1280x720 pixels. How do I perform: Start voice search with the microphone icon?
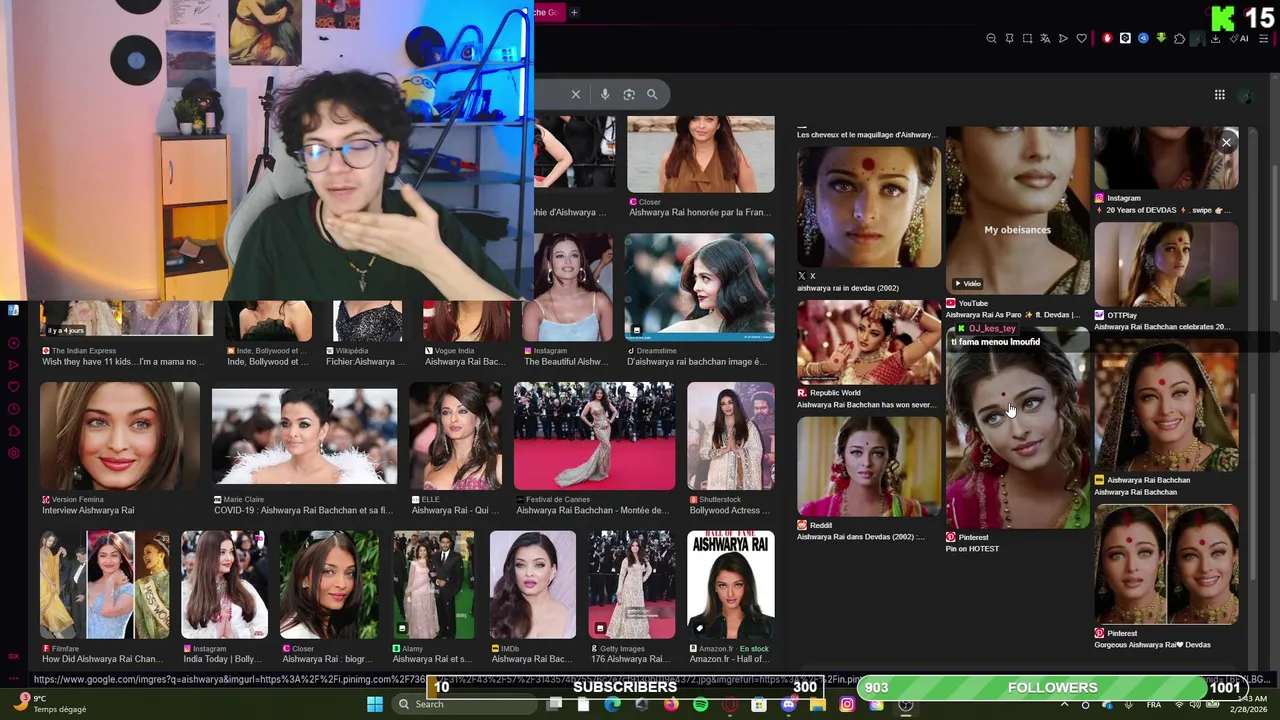605,94
